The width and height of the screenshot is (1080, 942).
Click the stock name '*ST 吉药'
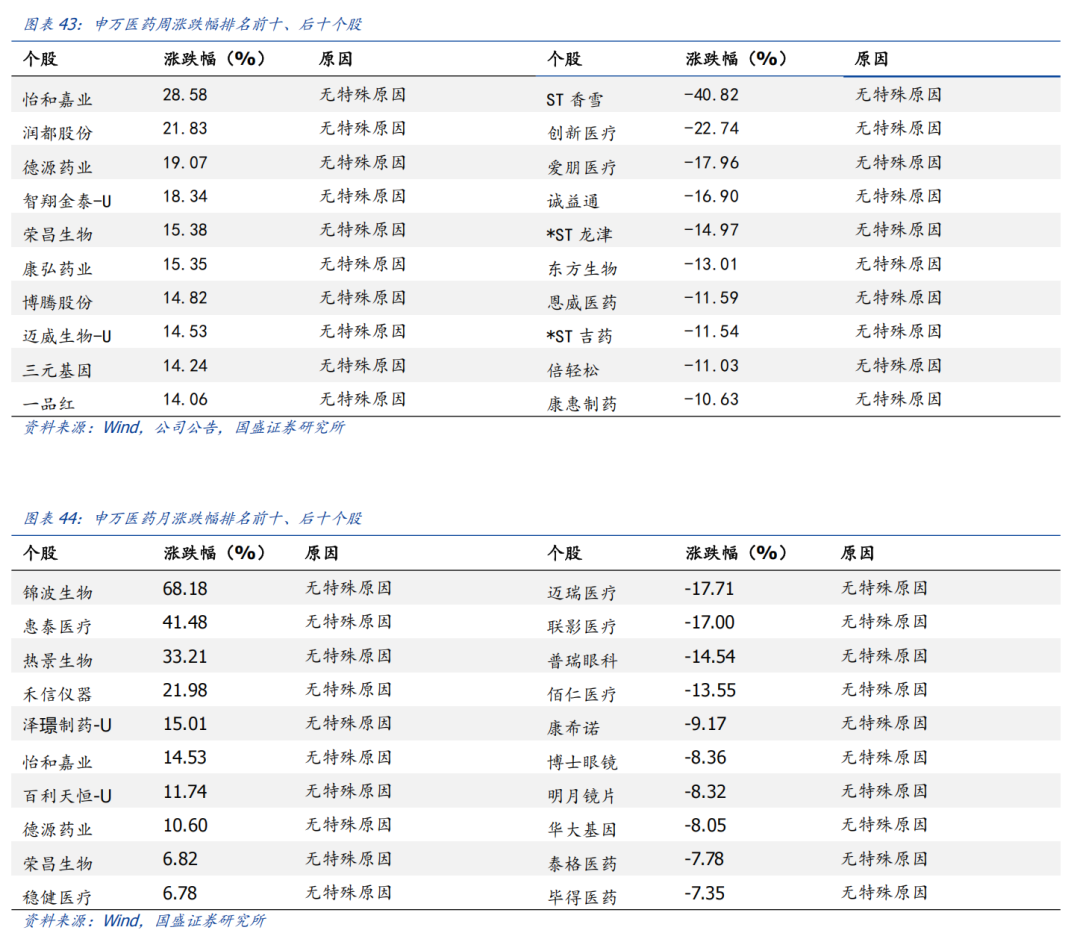pyautogui.click(x=579, y=336)
